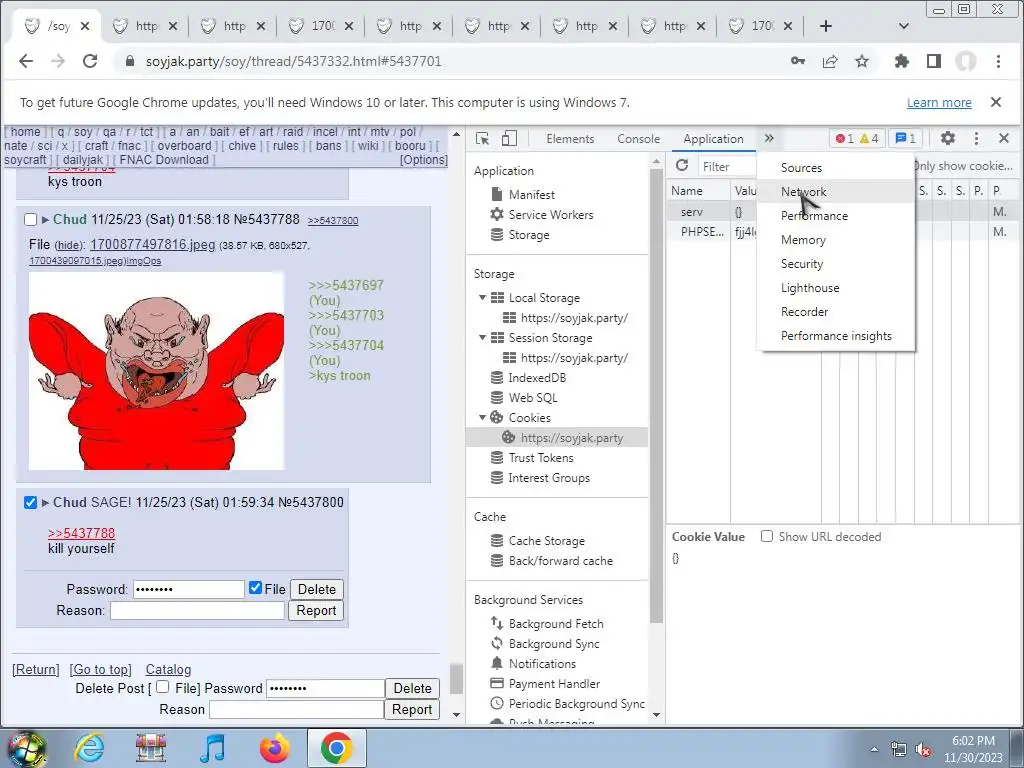Click the browser forward arrow
The image size is (1024, 768).
(x=58, y=61)
